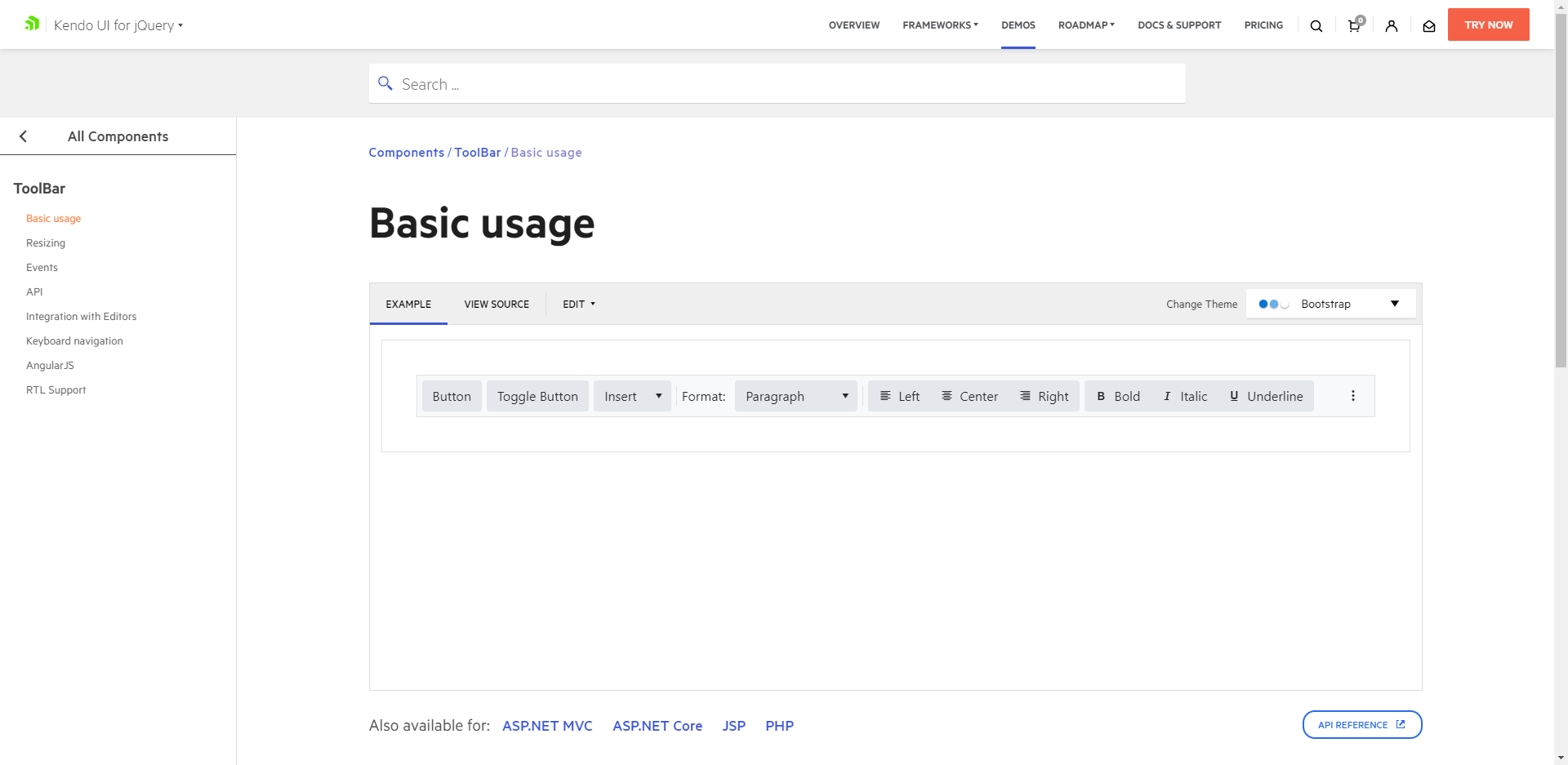Screen dimensions: 1568x765
Task: Open the PHP link
Action: tap(780, 726)
